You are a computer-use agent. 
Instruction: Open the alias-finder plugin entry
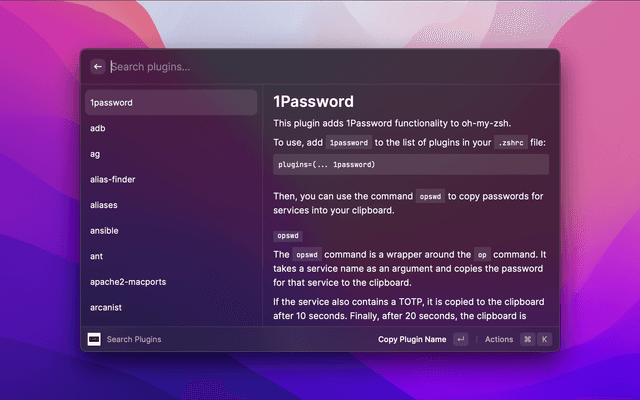pyautogui.click(x=170, y=179)
